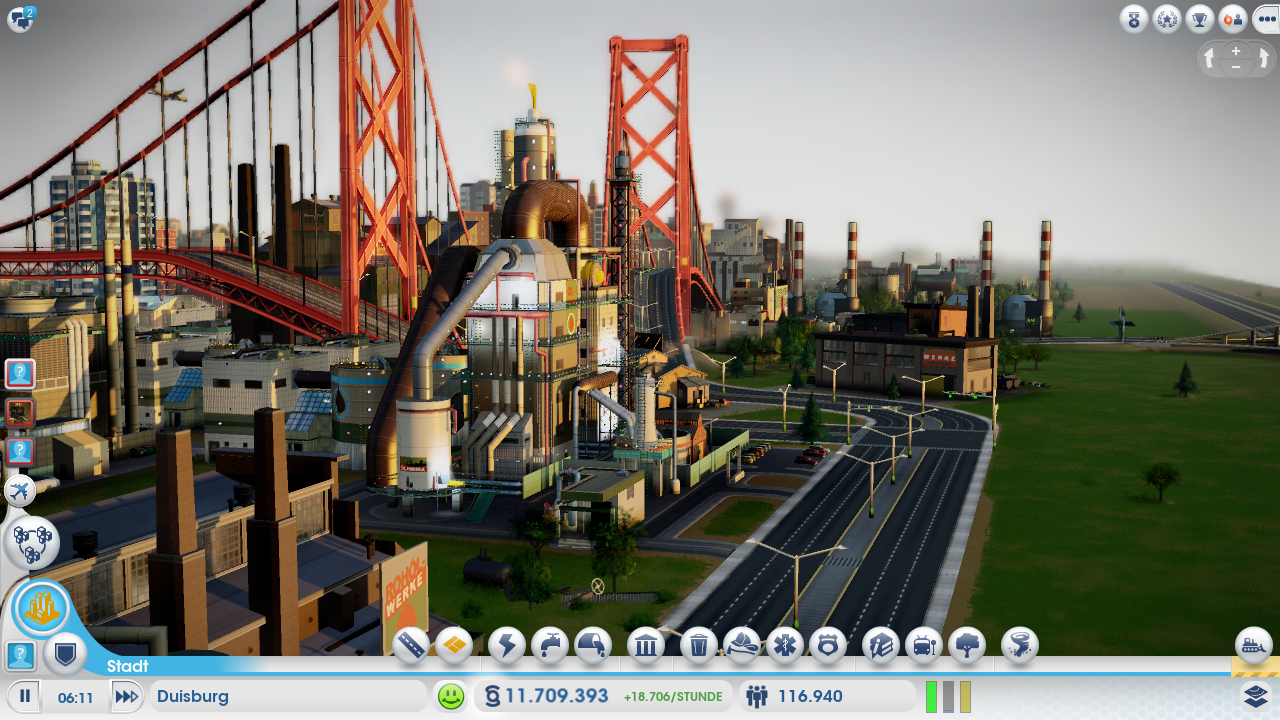The width and height of the screenshot is (1280, 720).
Task: Open the Fire department helmet menu
Action: click(741, 646)
